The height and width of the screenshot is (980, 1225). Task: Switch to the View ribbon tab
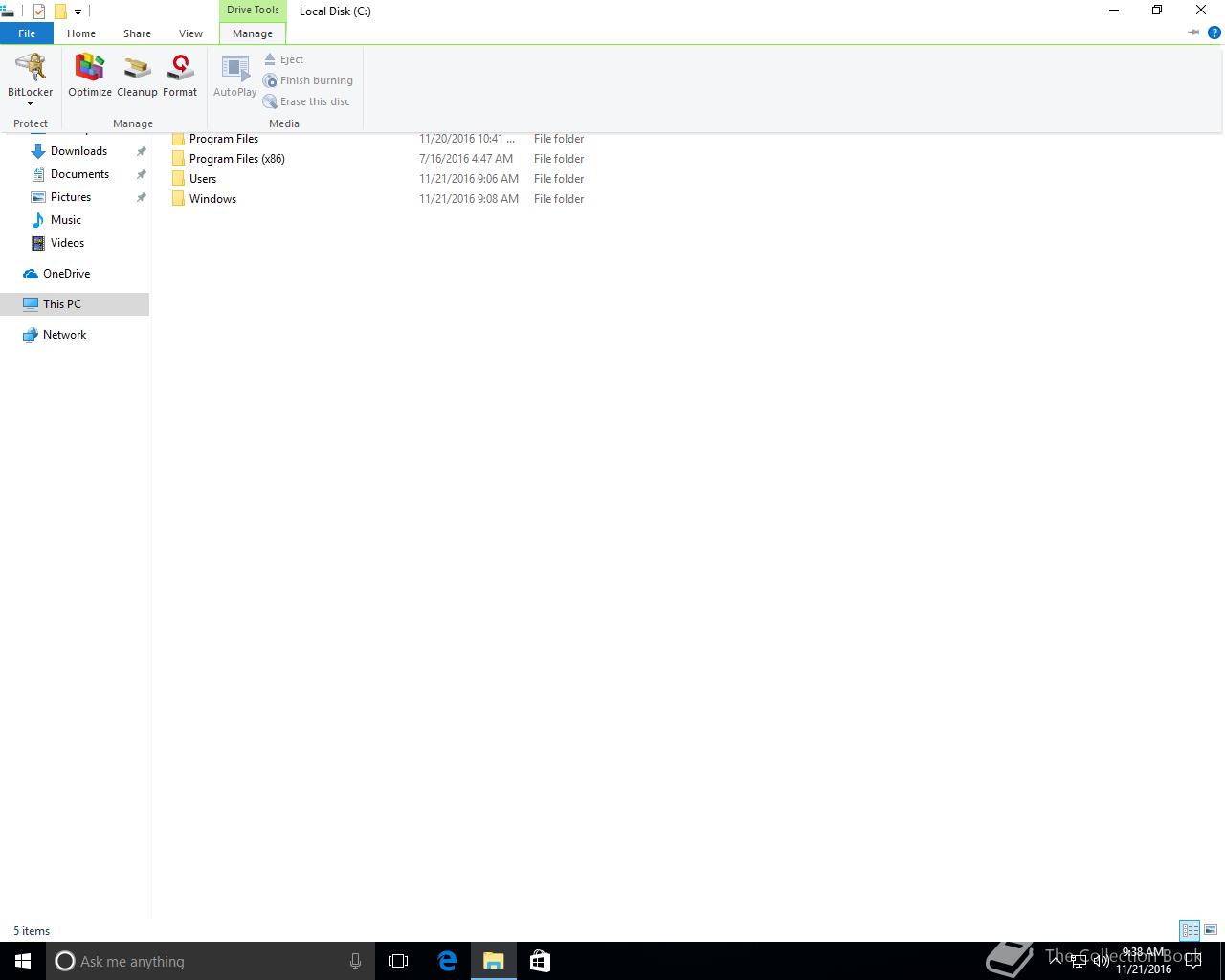click(190, 33)
